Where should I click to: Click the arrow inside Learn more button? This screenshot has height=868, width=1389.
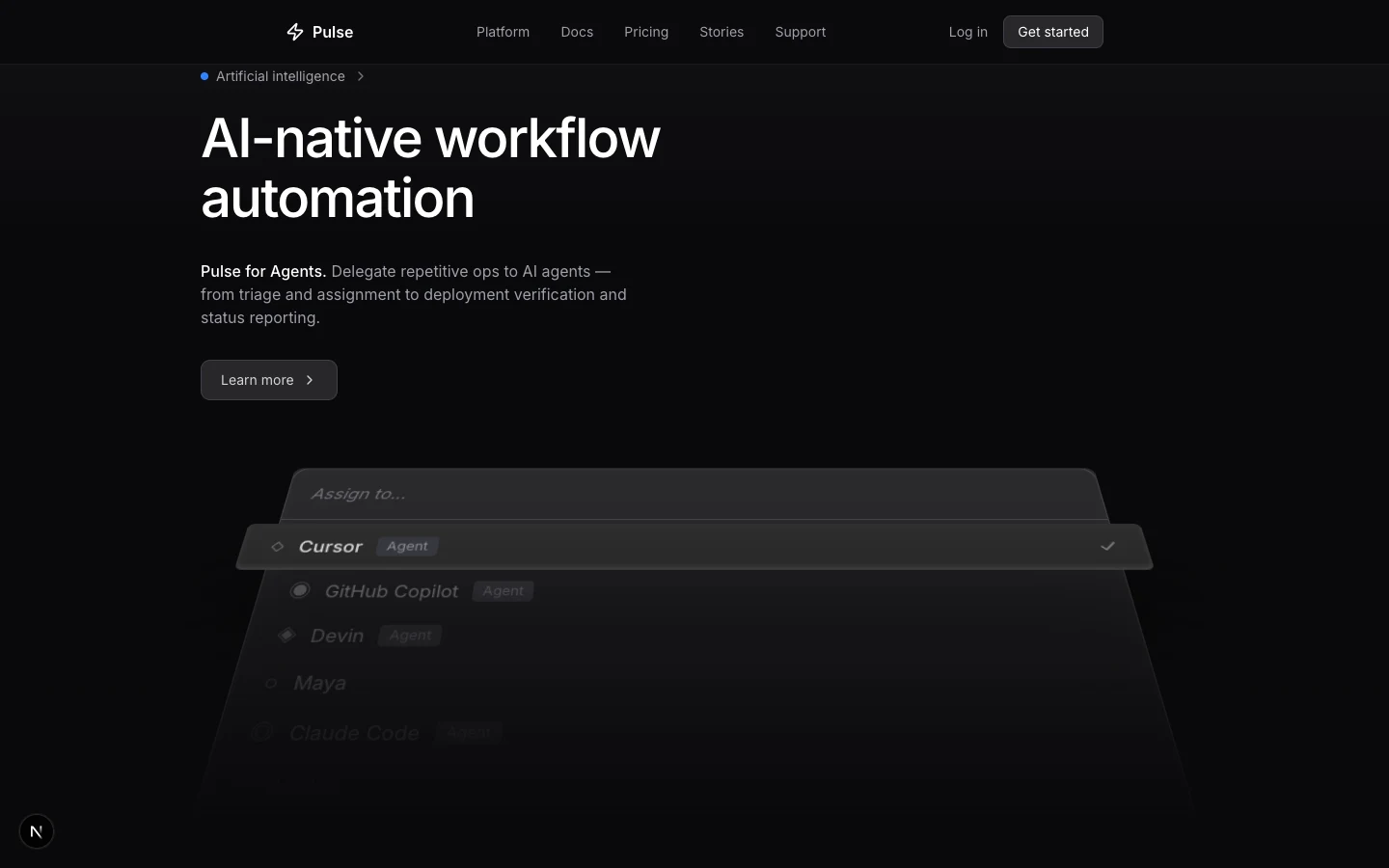(310, 380)
